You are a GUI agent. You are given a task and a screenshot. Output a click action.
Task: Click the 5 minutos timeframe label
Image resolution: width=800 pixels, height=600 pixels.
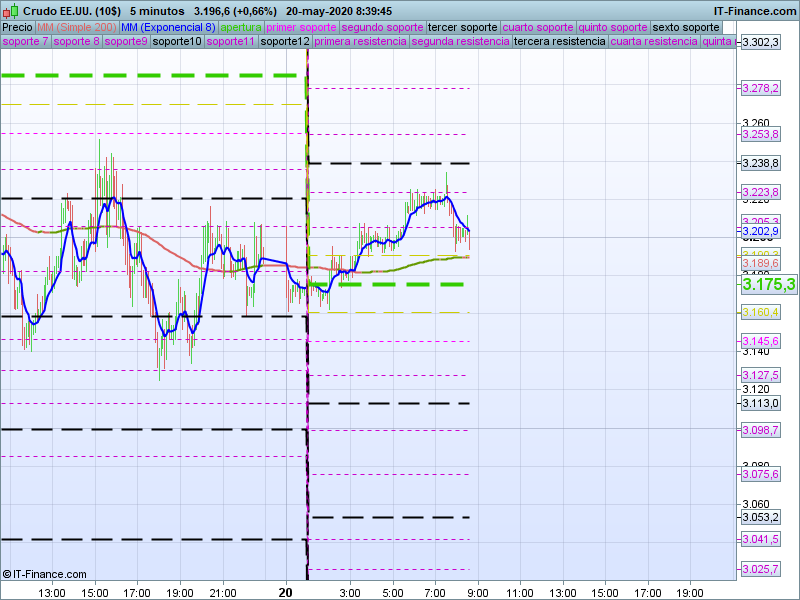156,10
